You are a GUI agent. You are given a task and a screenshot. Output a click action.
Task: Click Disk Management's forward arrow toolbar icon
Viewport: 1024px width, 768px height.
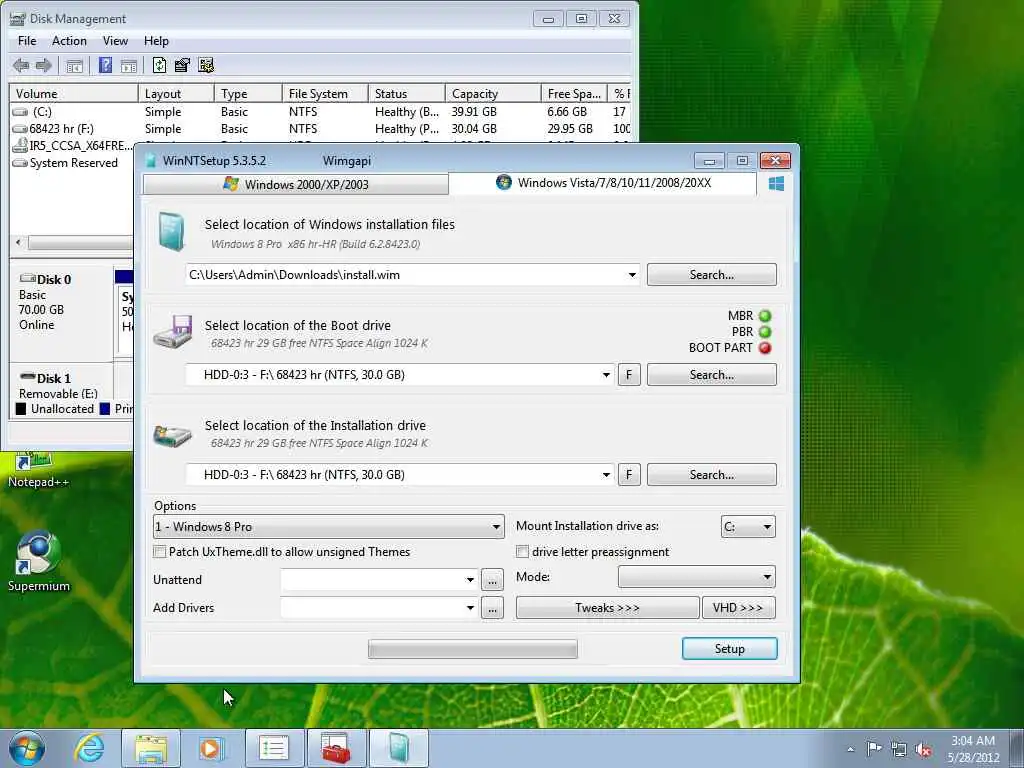(44, 65)
